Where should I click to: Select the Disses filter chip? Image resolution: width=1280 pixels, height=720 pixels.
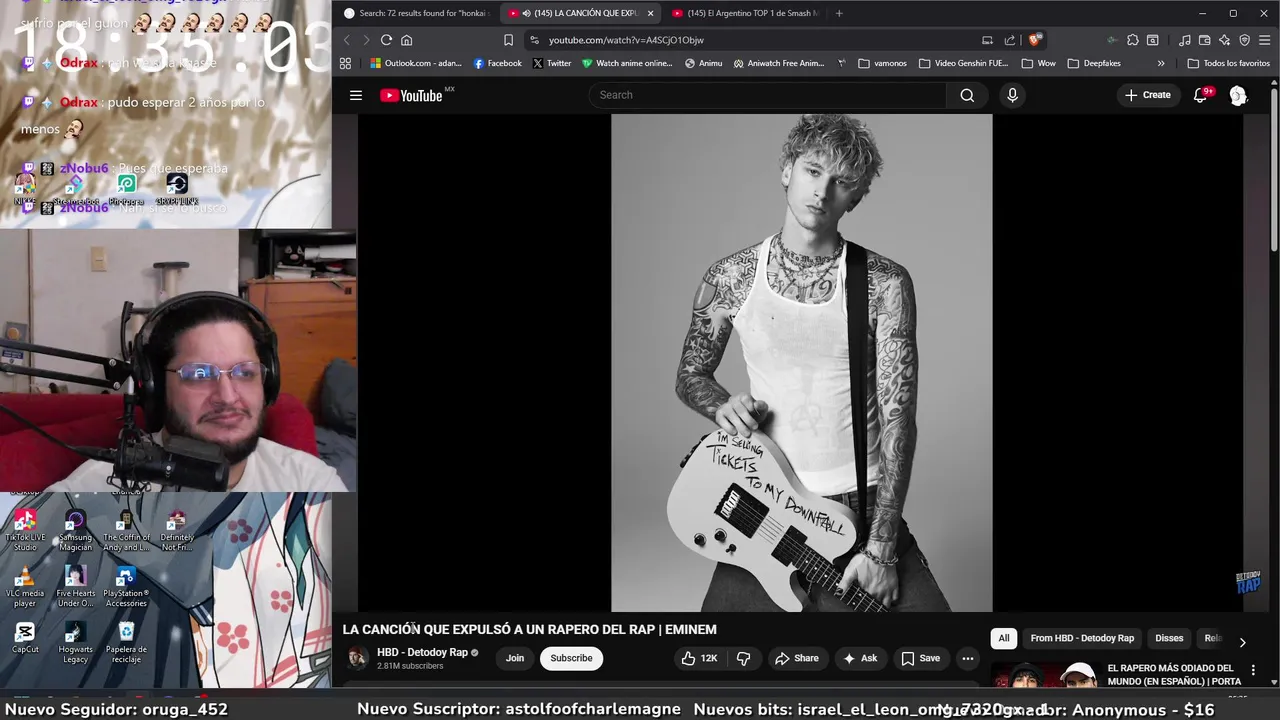pyautogui.click(x=1169, y=638)
